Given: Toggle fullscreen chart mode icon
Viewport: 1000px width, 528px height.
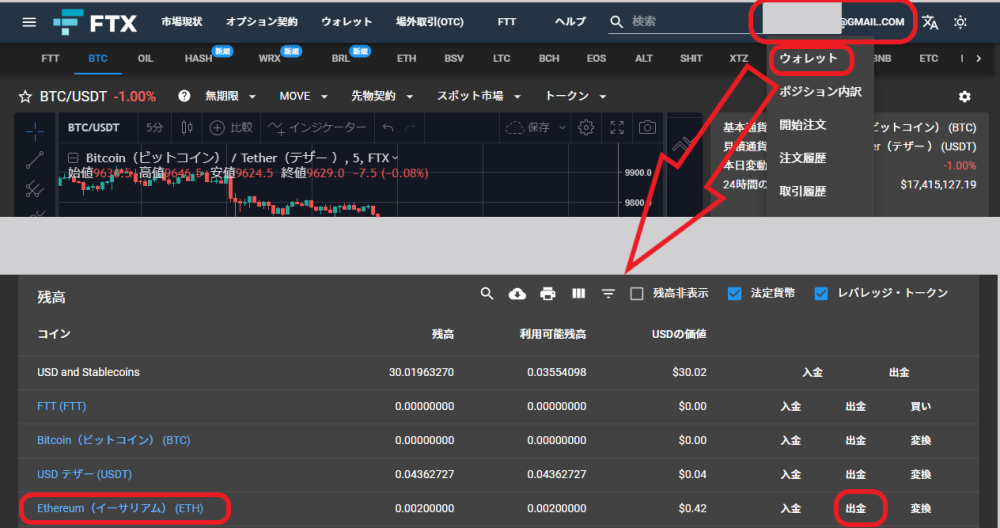Looking at the screenshot, I should [617, 128].
